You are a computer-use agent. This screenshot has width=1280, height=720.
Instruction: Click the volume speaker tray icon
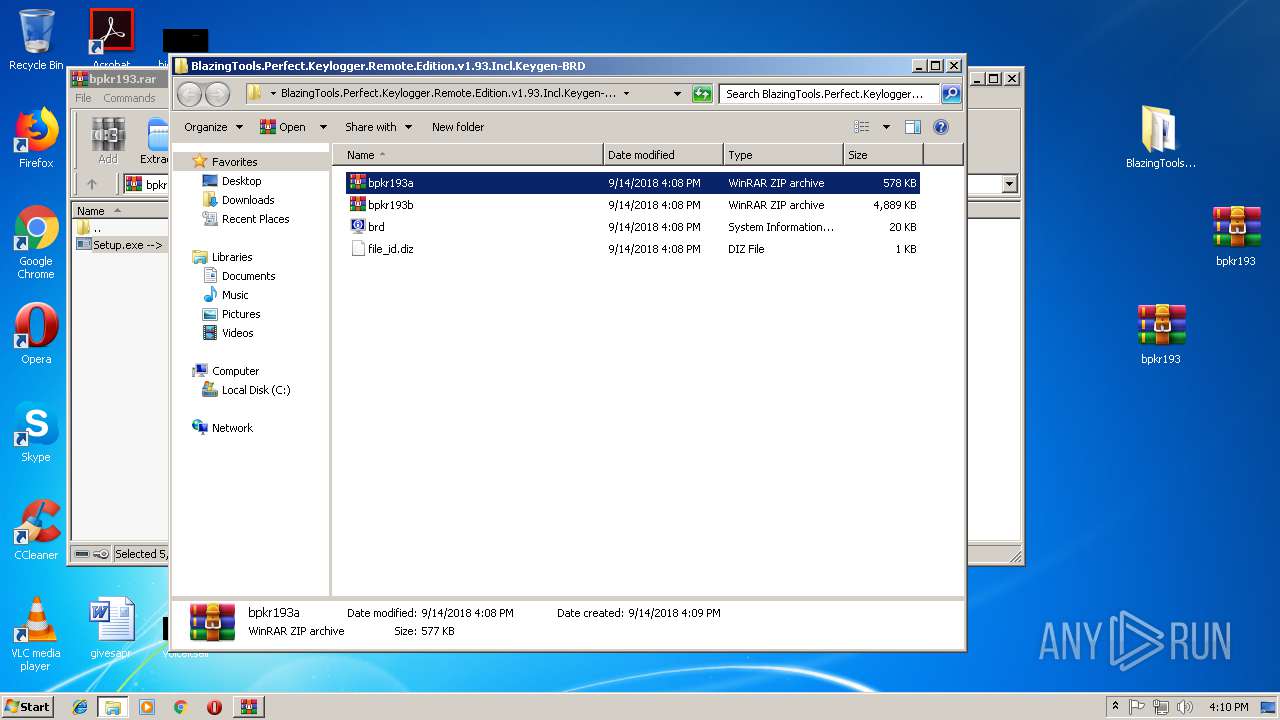click(1184, 707)
